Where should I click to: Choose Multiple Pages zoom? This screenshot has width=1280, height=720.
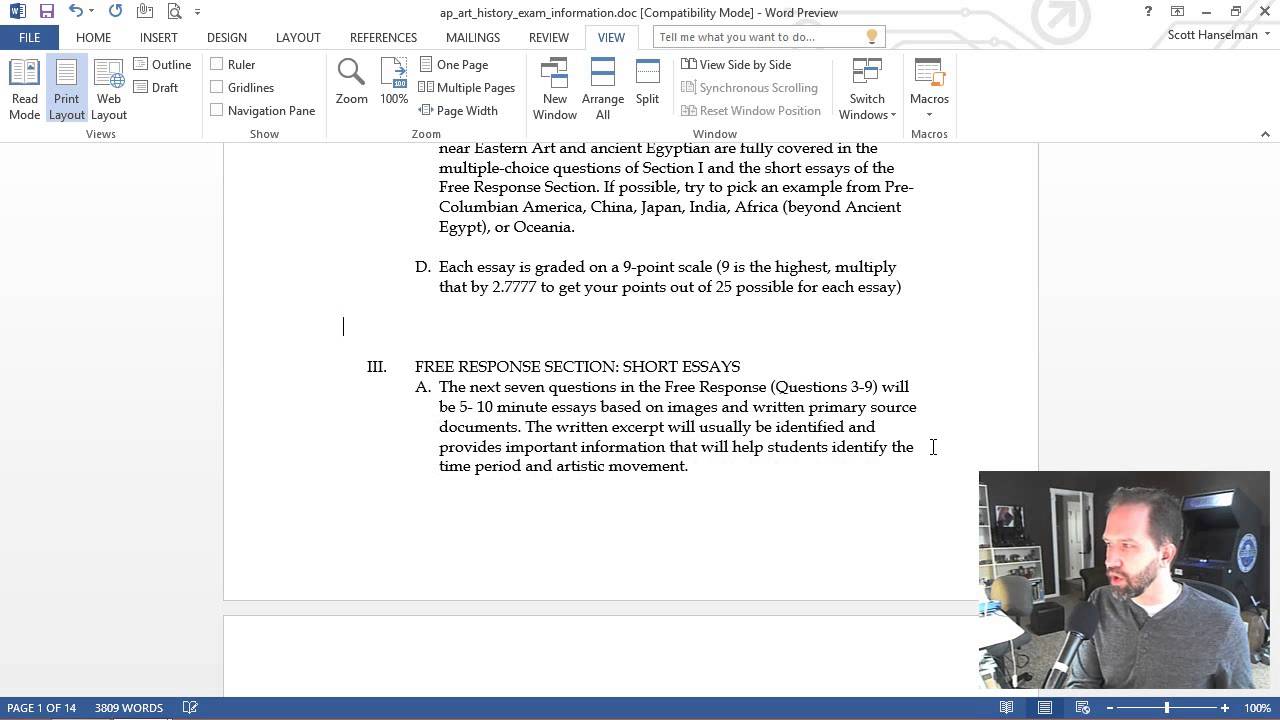pyautogui.click(x=467, y=87)
